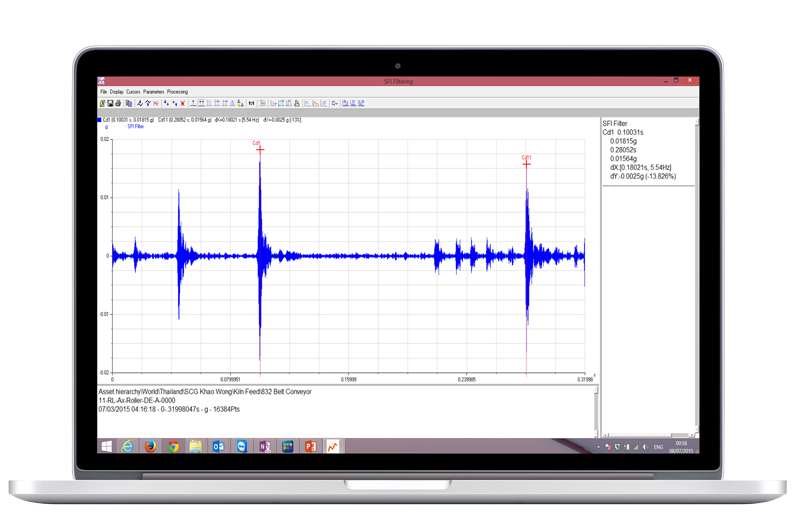
Task: Click the SFI Filter legend label above the plot
Action: 137,127
